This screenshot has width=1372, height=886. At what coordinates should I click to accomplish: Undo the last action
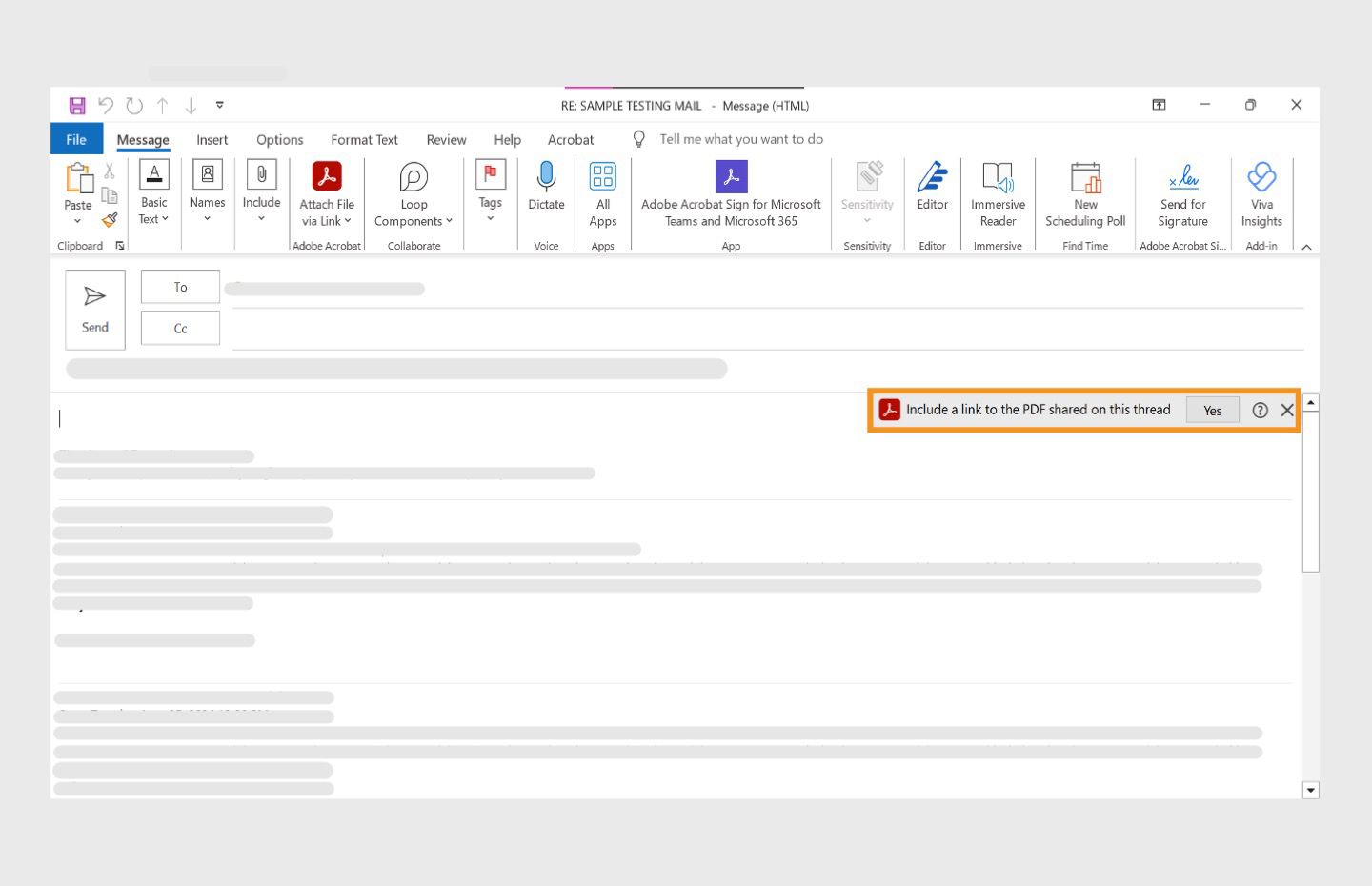tap(106, 105)
